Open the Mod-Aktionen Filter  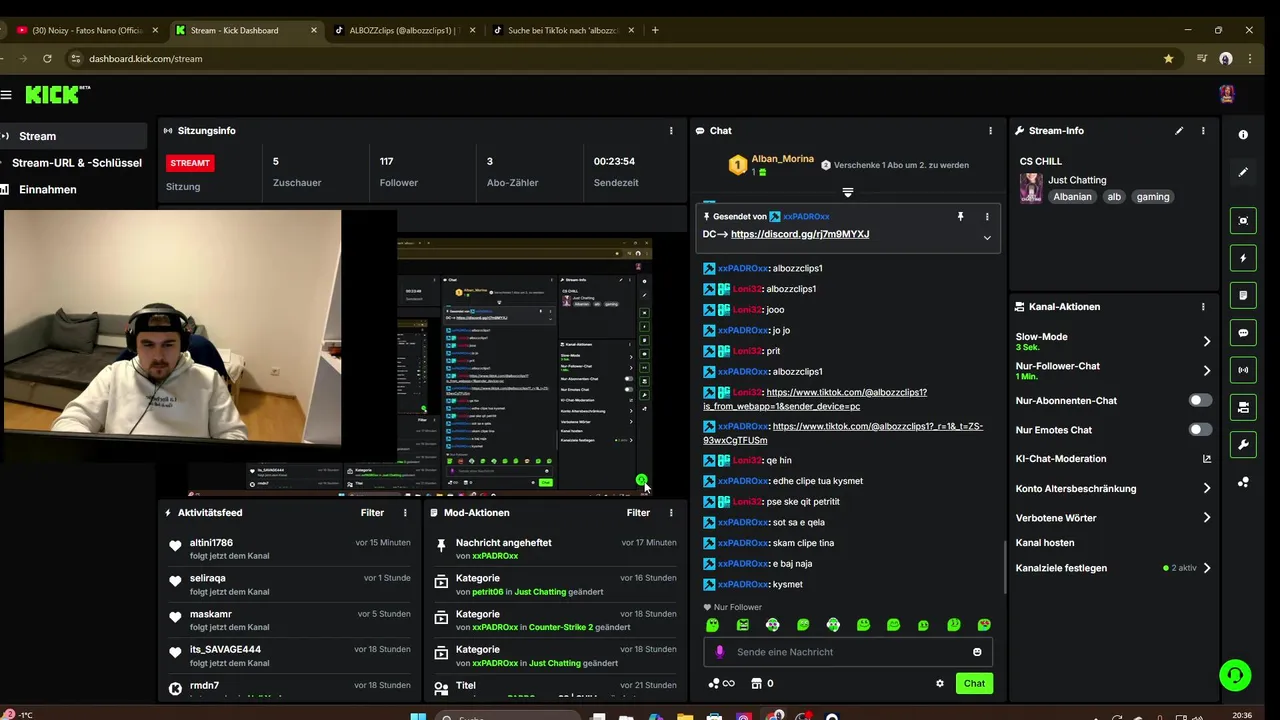coord(638,513)
